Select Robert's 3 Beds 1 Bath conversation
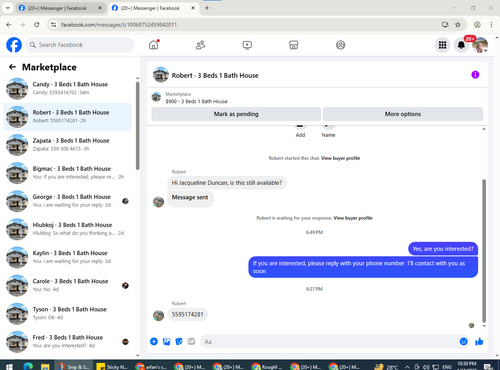The image size is (500, 370). point(67,117)
